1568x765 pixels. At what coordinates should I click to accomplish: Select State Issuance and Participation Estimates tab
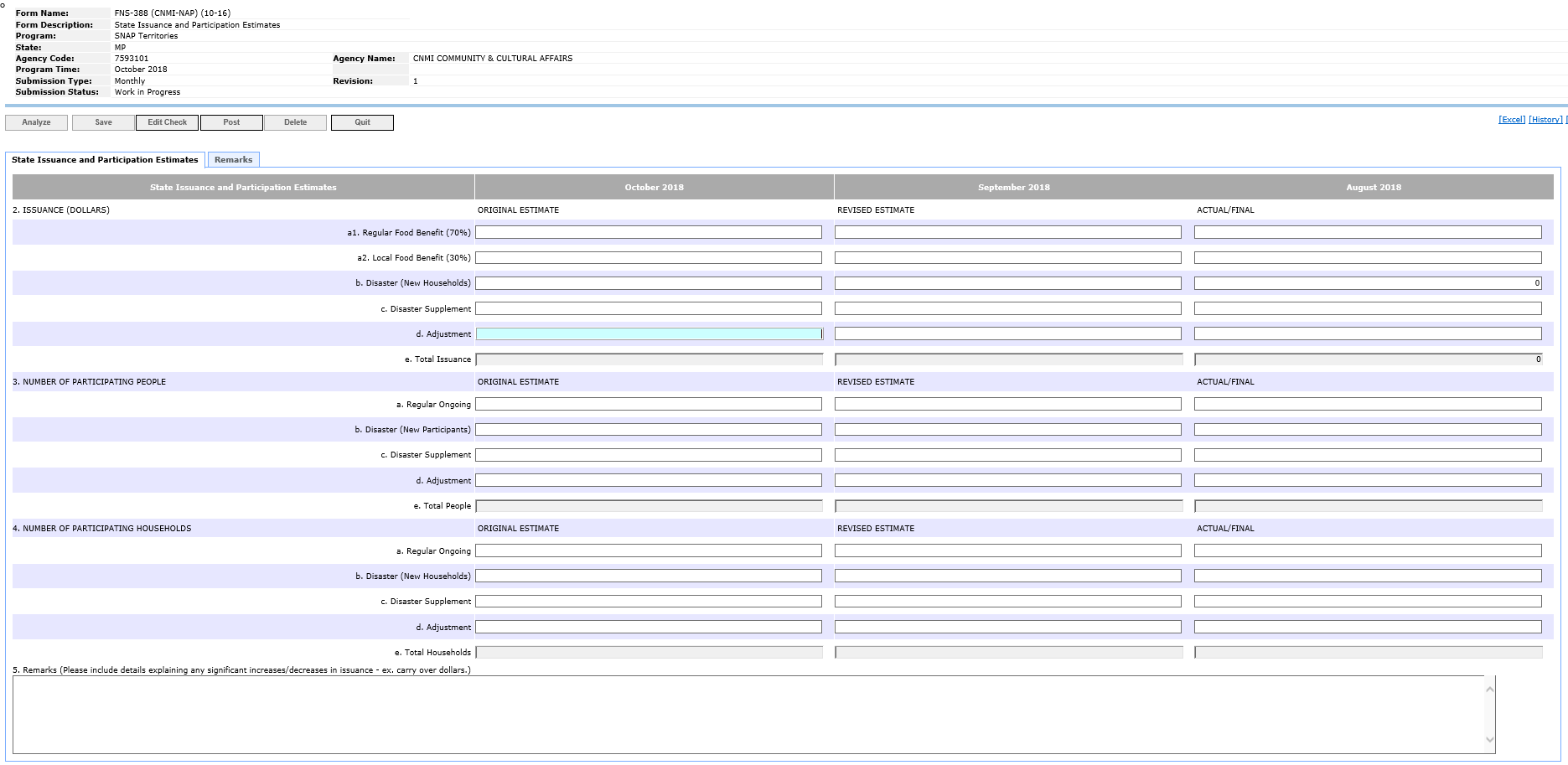pos(105,159)
